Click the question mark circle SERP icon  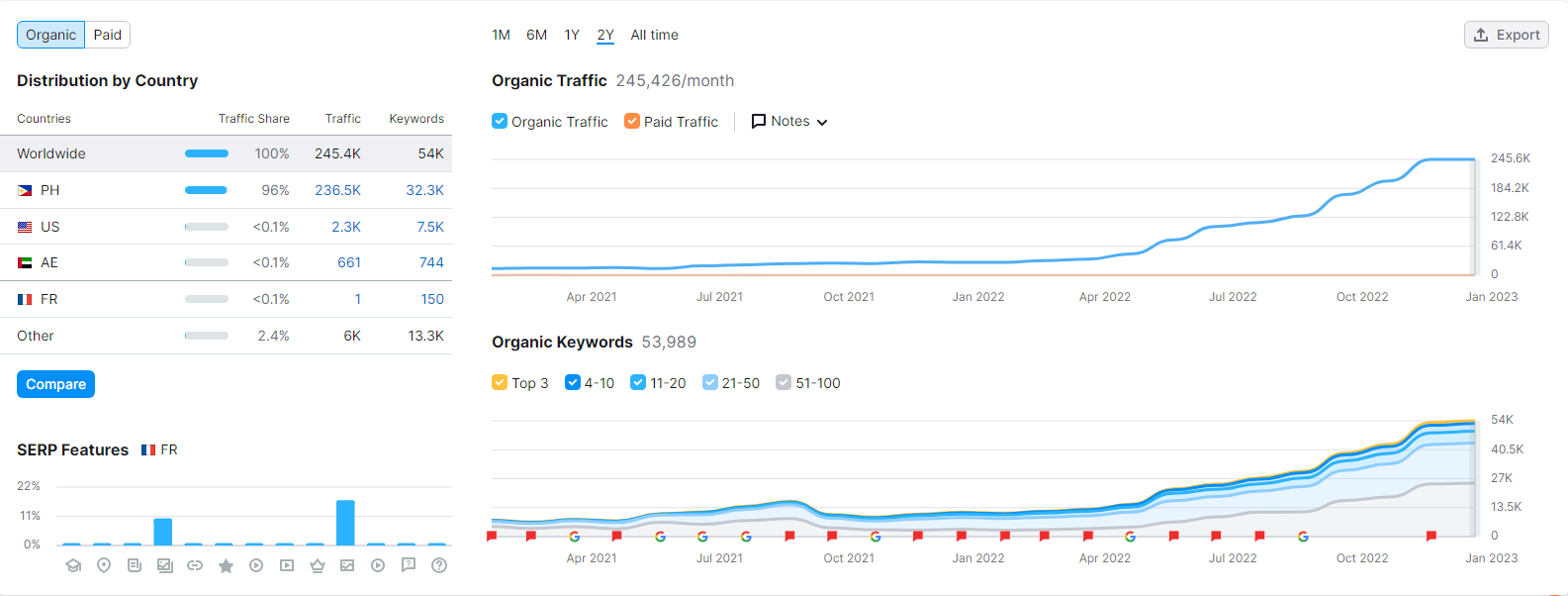tap(439, 565)
